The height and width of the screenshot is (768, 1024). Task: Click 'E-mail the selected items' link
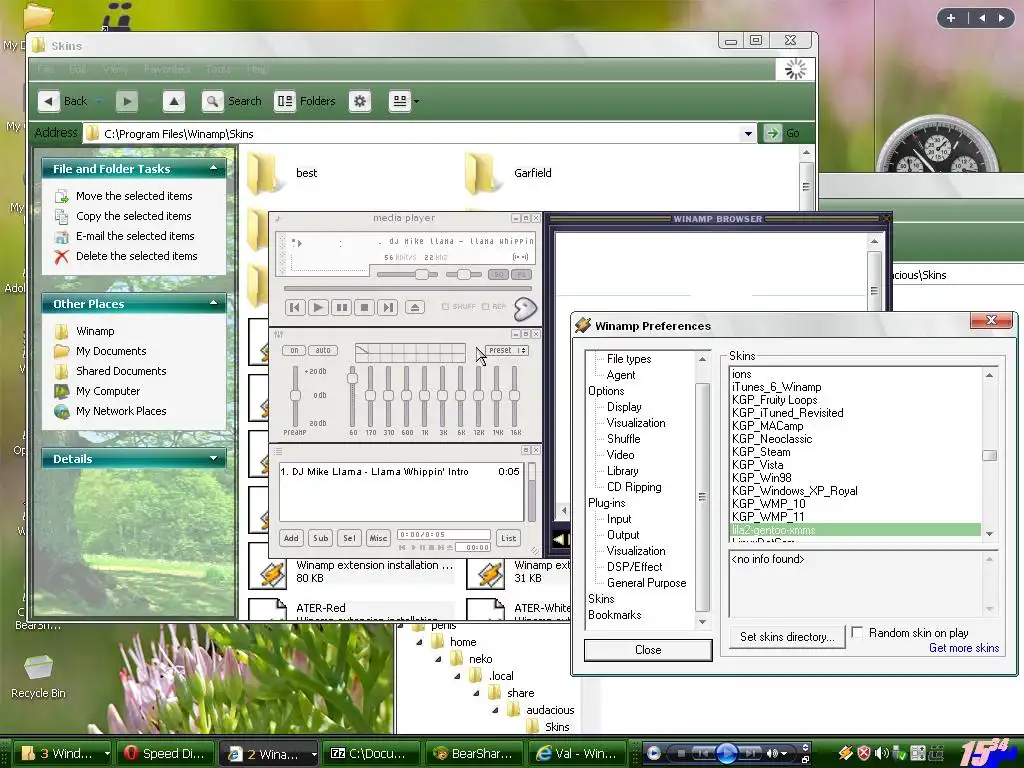pos(135,236)
